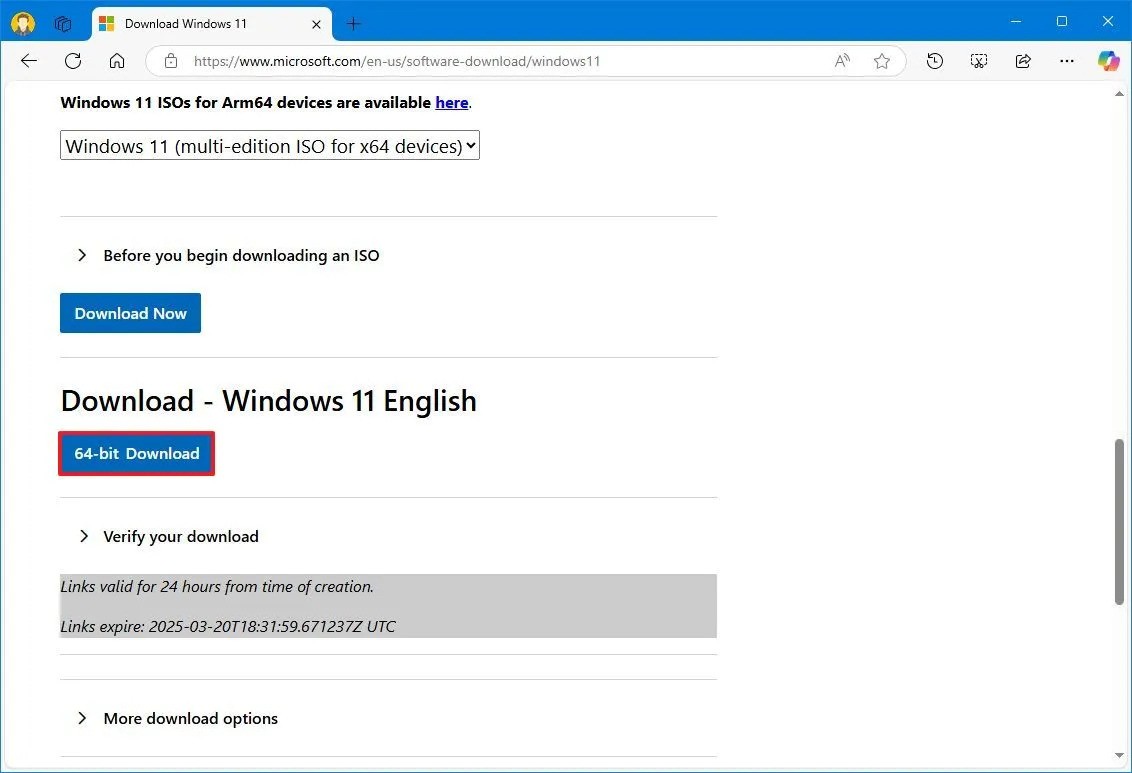Open a new browser tab
Image resolution: width=1132 pixels, height=773 pixels.
(353, 23)
